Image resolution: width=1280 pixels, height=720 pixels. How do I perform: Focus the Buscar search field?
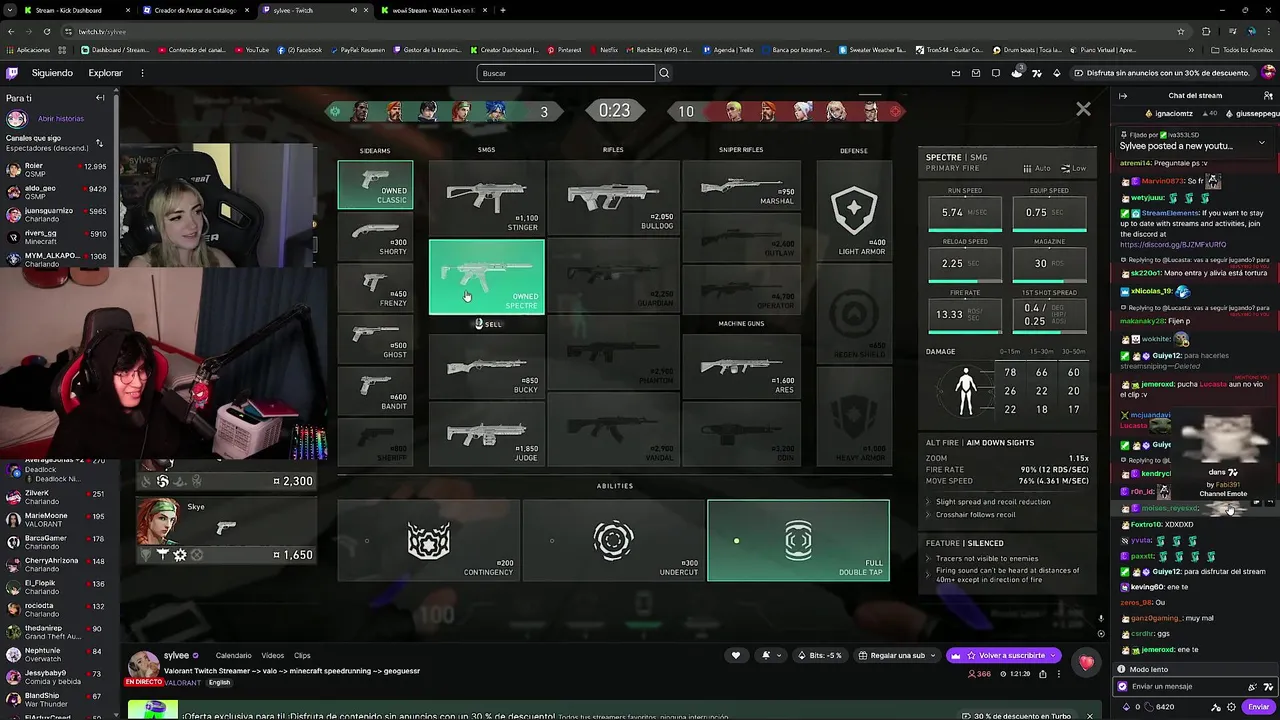pos(566,73)
